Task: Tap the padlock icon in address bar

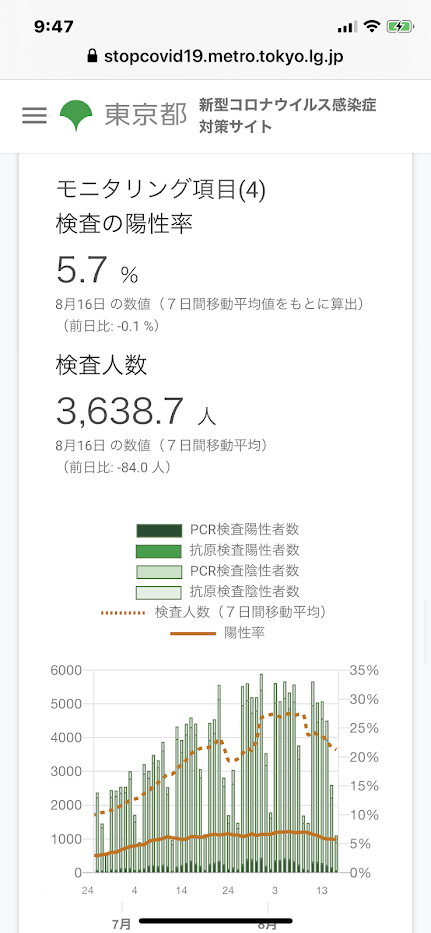Action: tap(91, 57)
